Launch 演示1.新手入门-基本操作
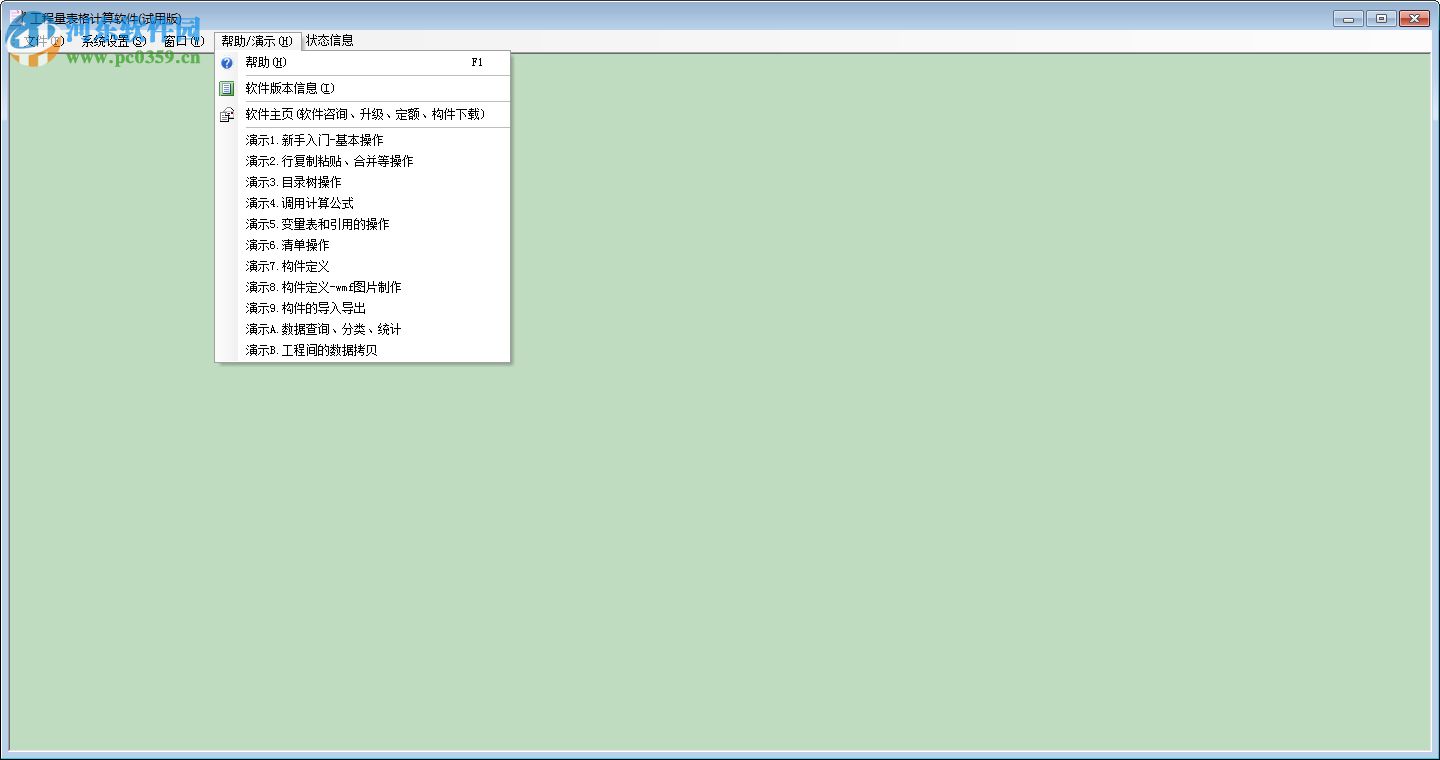This screenshot has height=760, width=1440. pyautogui.click(x=363, y=141)
